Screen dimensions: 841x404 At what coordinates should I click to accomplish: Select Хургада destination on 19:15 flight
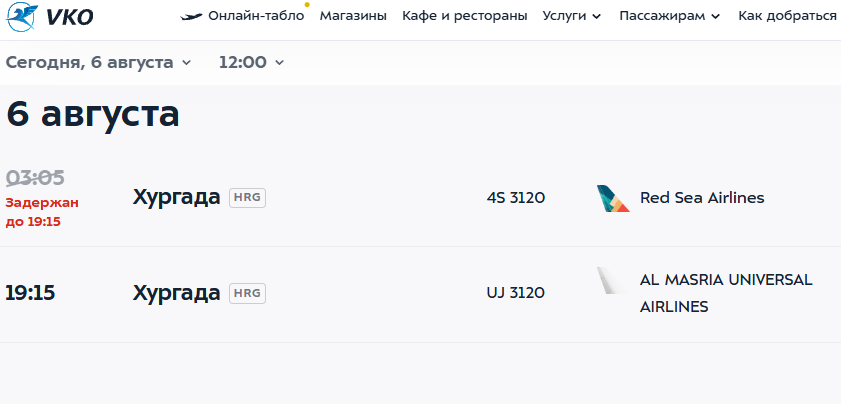point(176,293)
